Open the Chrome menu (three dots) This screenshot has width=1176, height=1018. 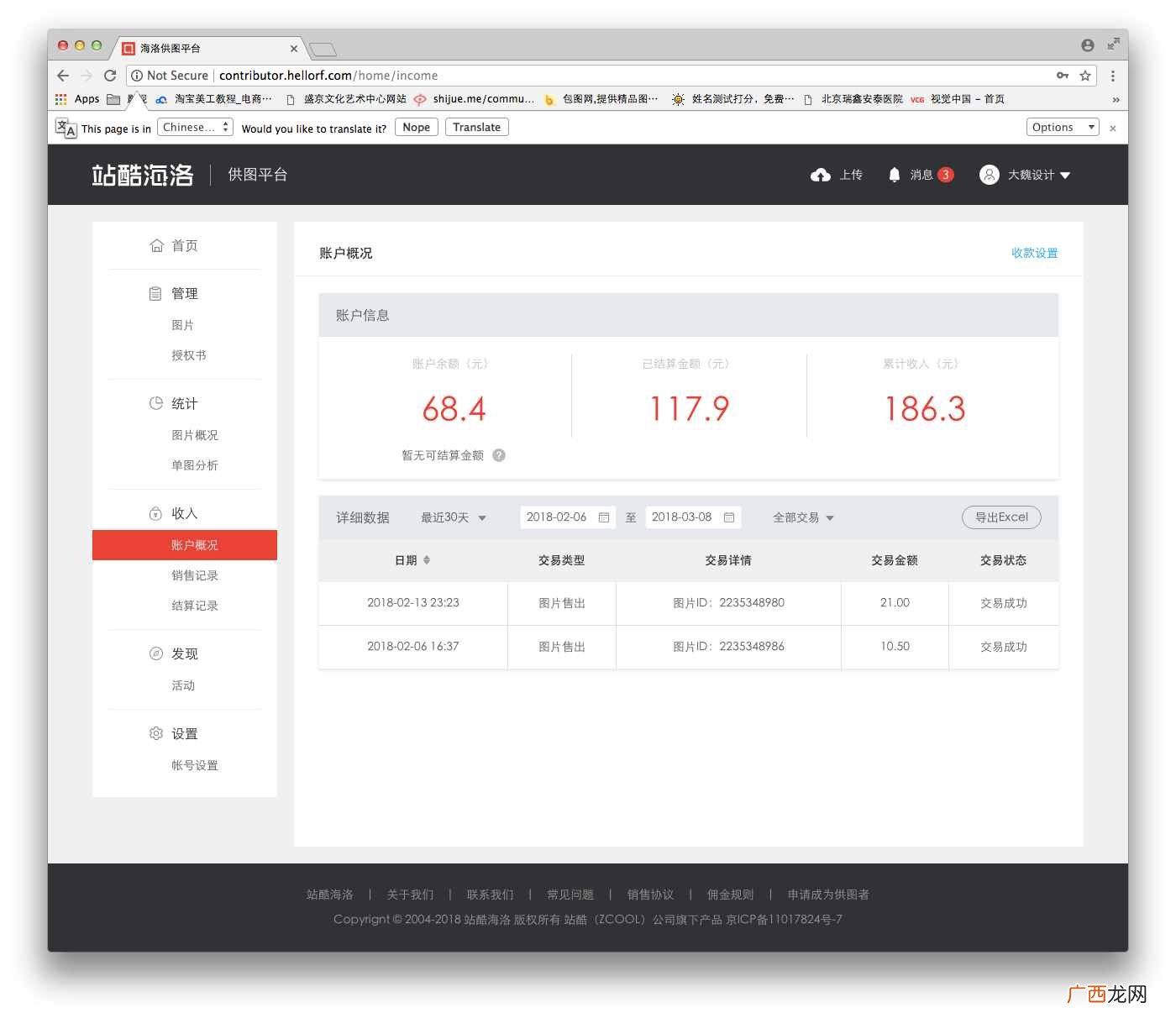pos(1113,76)
